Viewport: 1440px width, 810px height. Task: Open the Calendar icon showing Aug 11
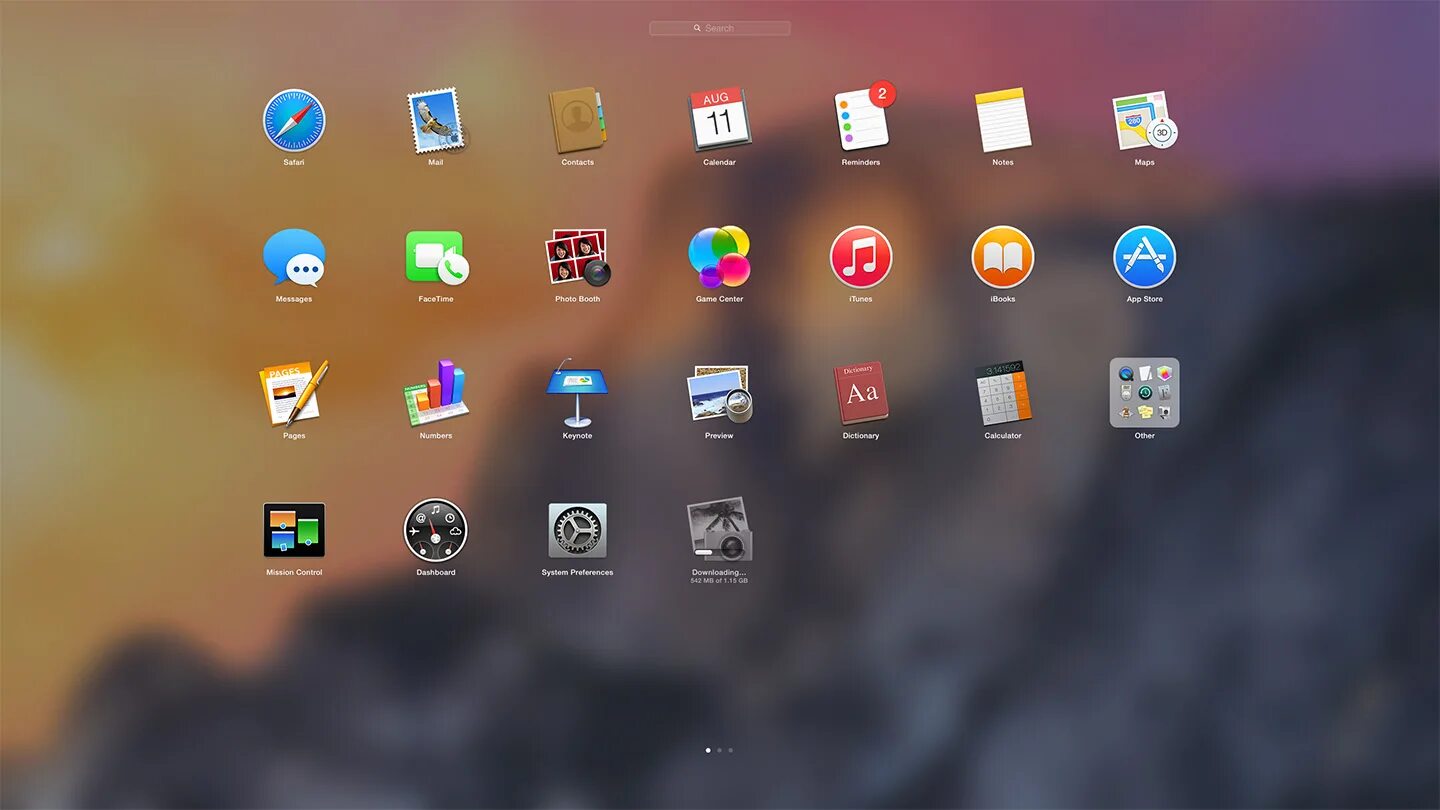point(719,120)
